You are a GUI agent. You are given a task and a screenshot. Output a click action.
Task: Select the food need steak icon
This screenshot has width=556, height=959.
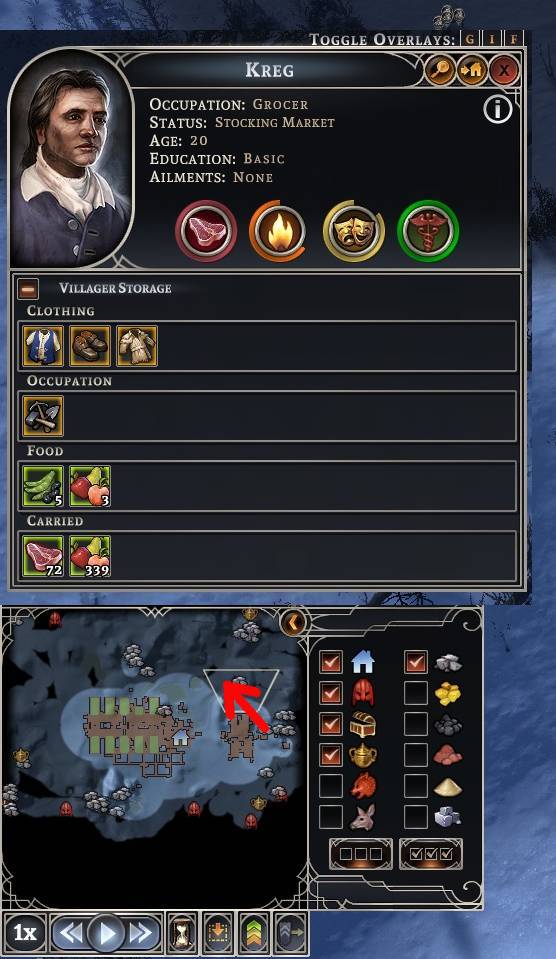[x=206, y=231]
